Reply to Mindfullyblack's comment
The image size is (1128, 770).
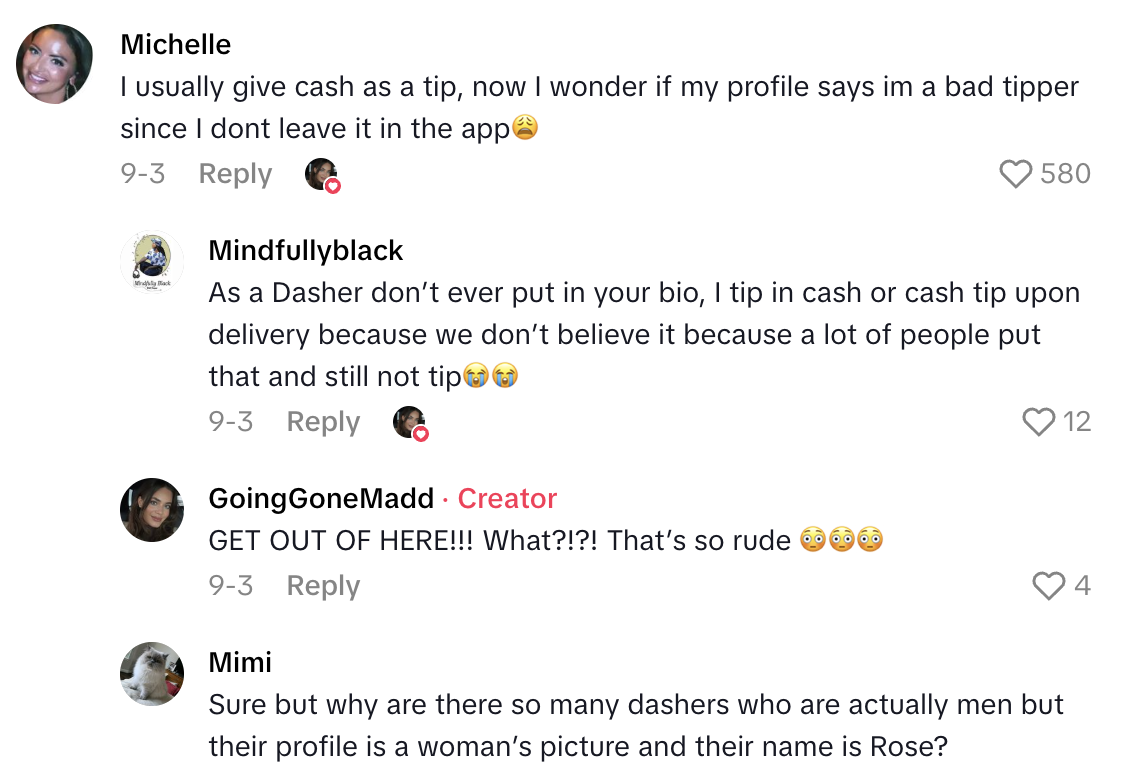323,422
